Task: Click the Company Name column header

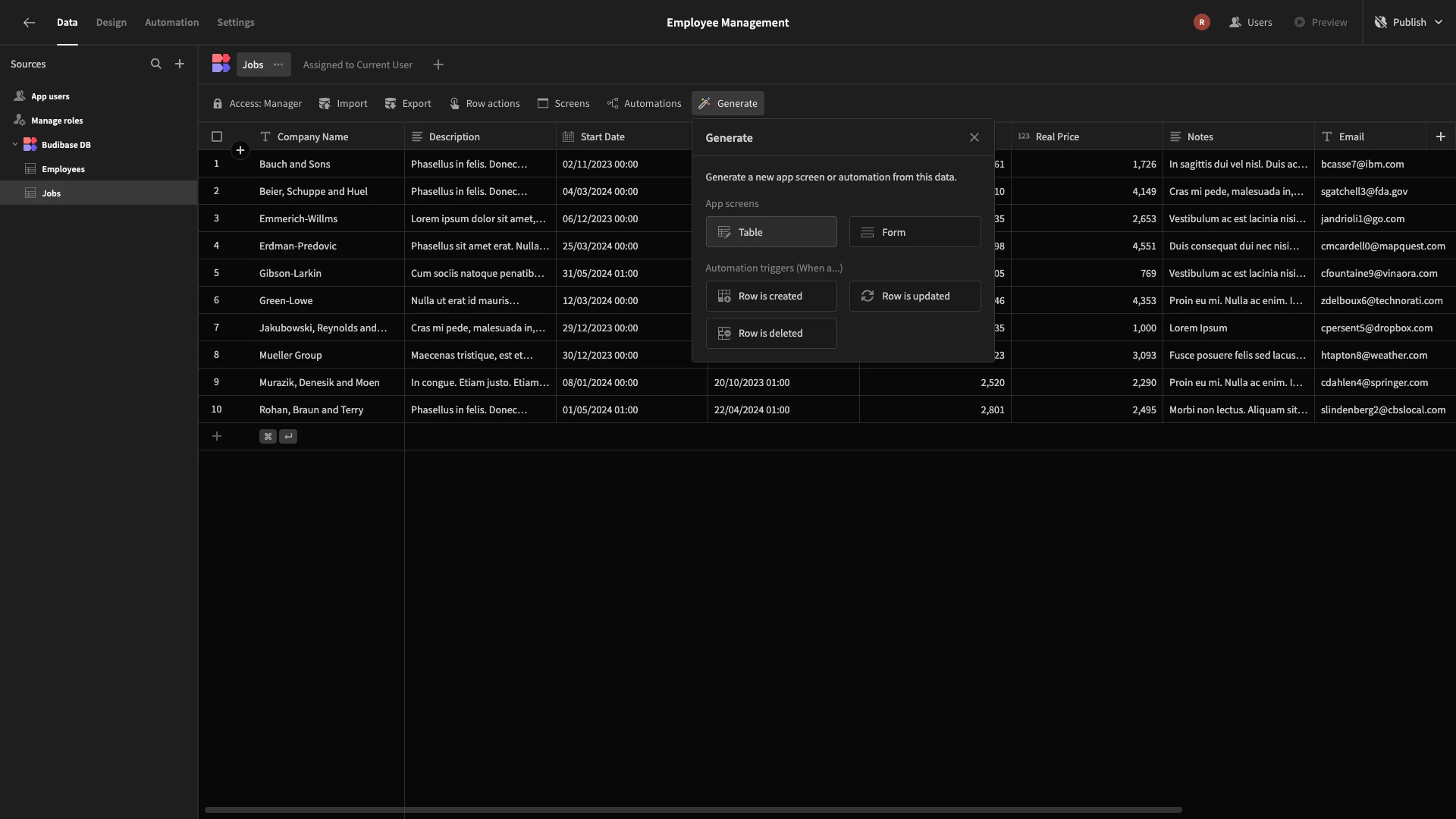Action: point(328,136)
